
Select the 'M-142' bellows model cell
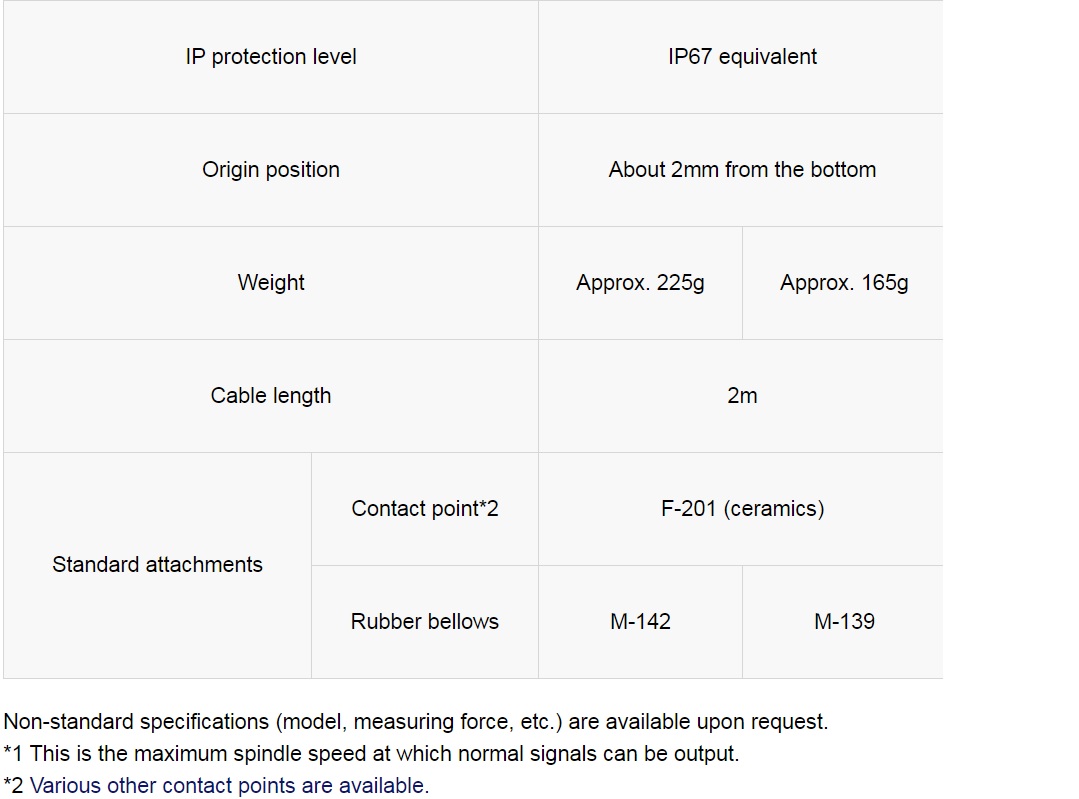(x=641, y=622)
